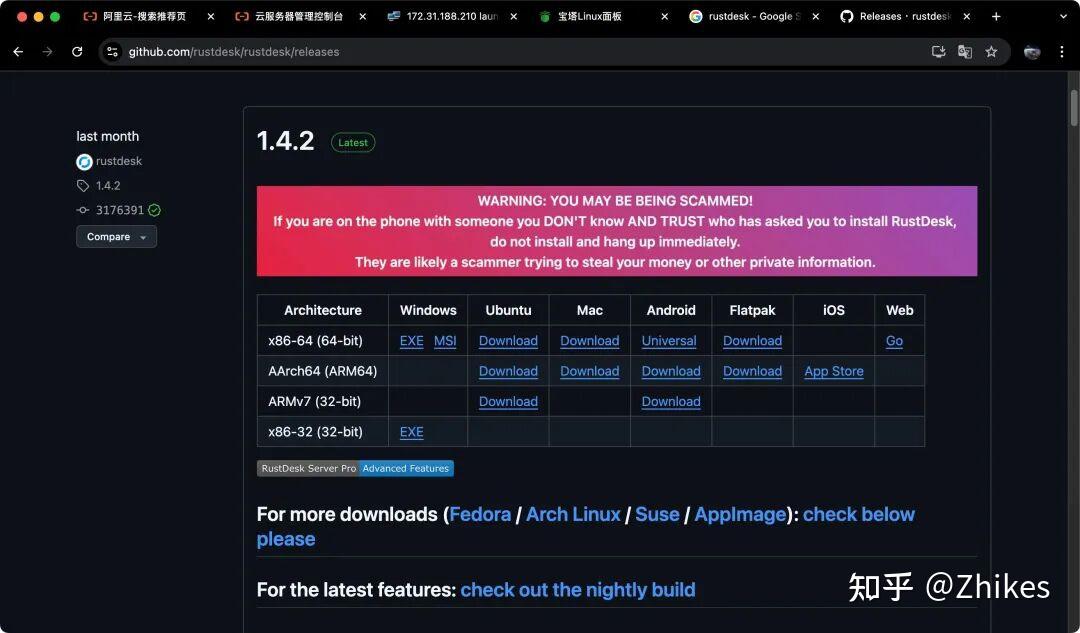Download Windows x86-64 EXE
1080x633 pixels.
(411, 341)
